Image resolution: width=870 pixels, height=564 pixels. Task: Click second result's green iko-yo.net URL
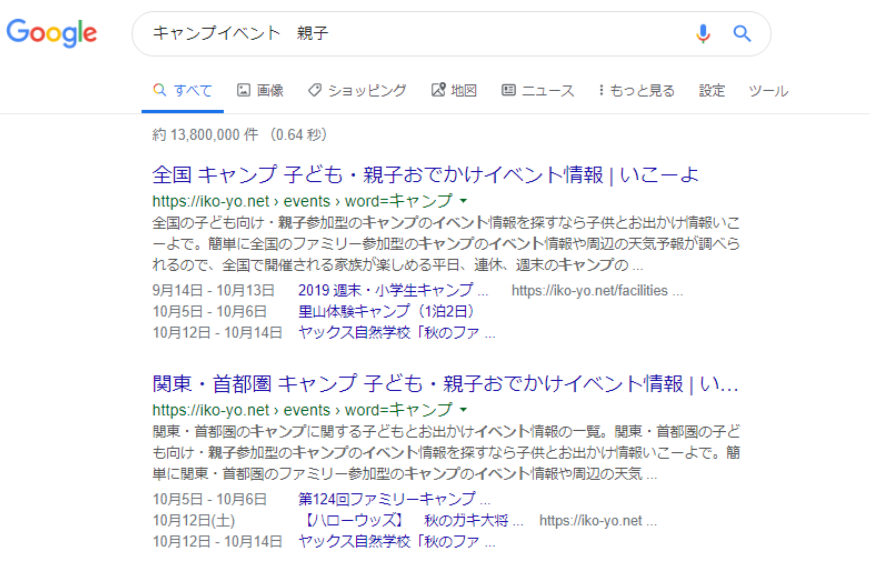click(302, 410)
